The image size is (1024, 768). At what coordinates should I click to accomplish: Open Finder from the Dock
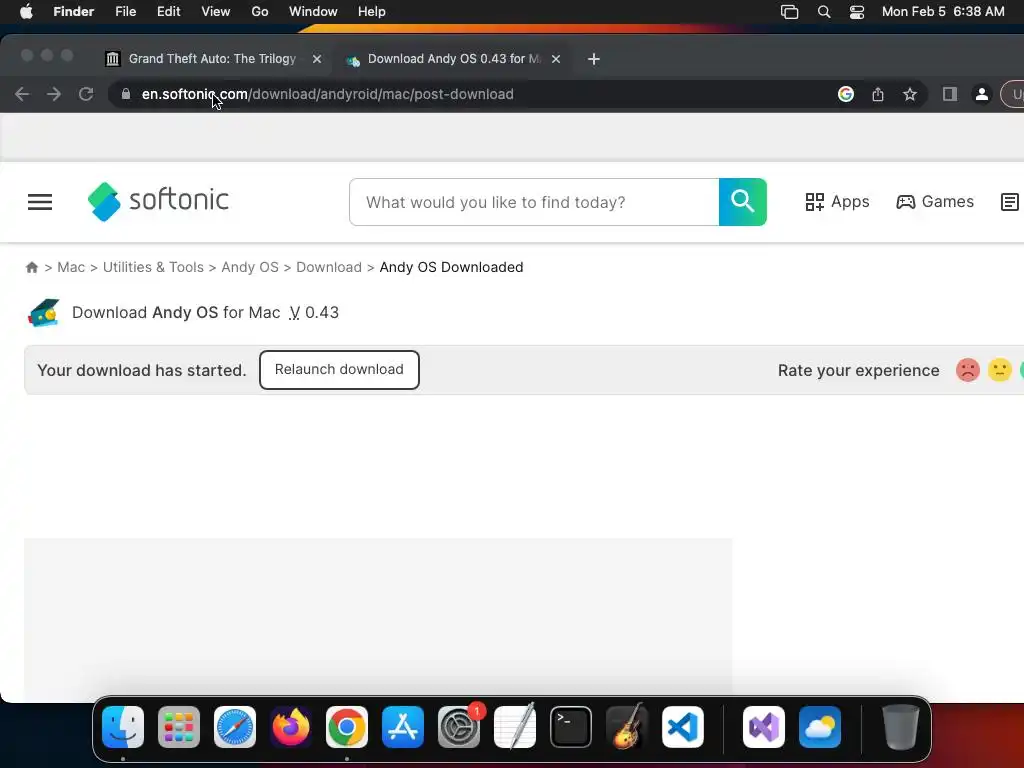(x=123, y=727)
